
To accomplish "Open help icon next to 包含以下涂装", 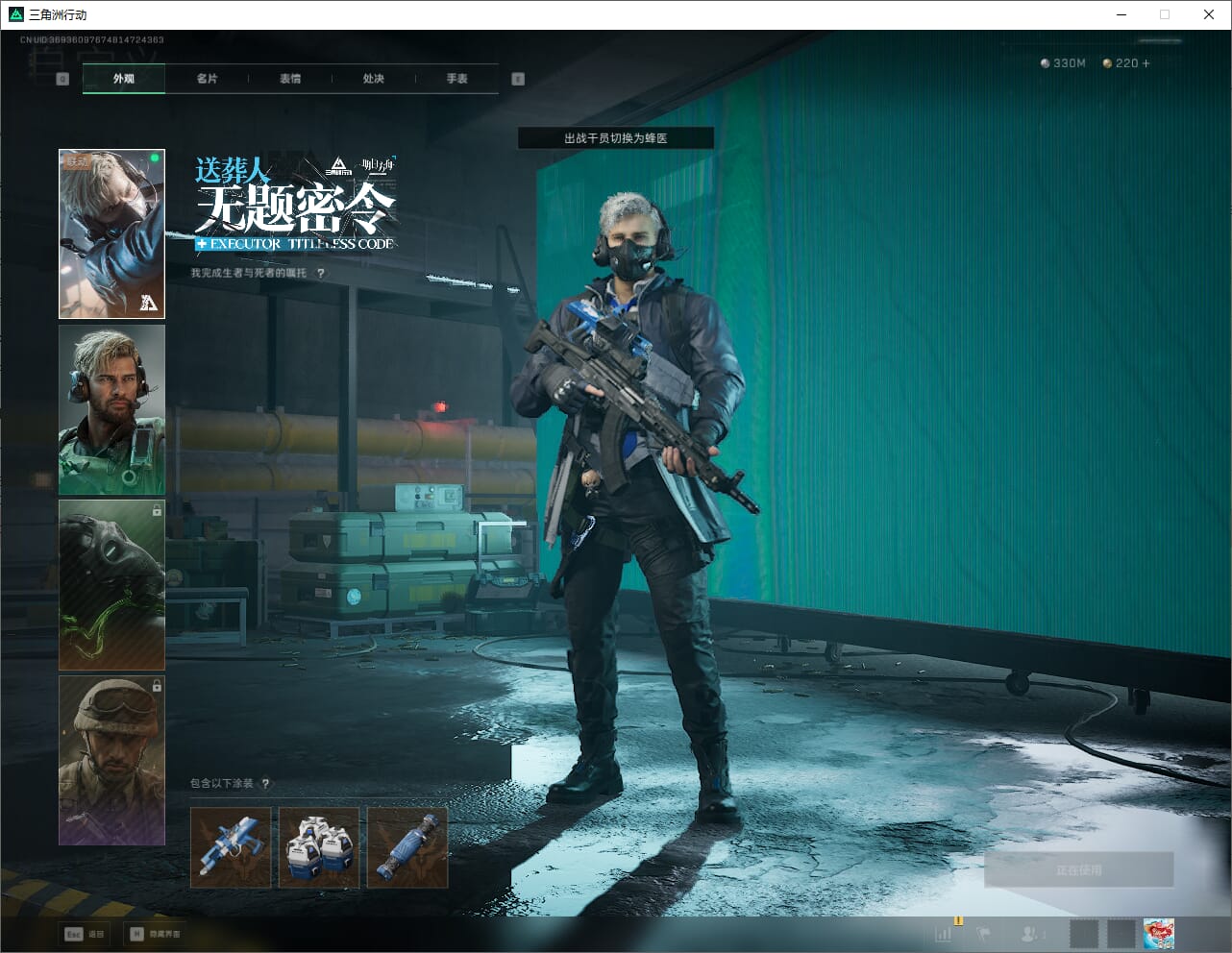I will click(x=265, y=784).
